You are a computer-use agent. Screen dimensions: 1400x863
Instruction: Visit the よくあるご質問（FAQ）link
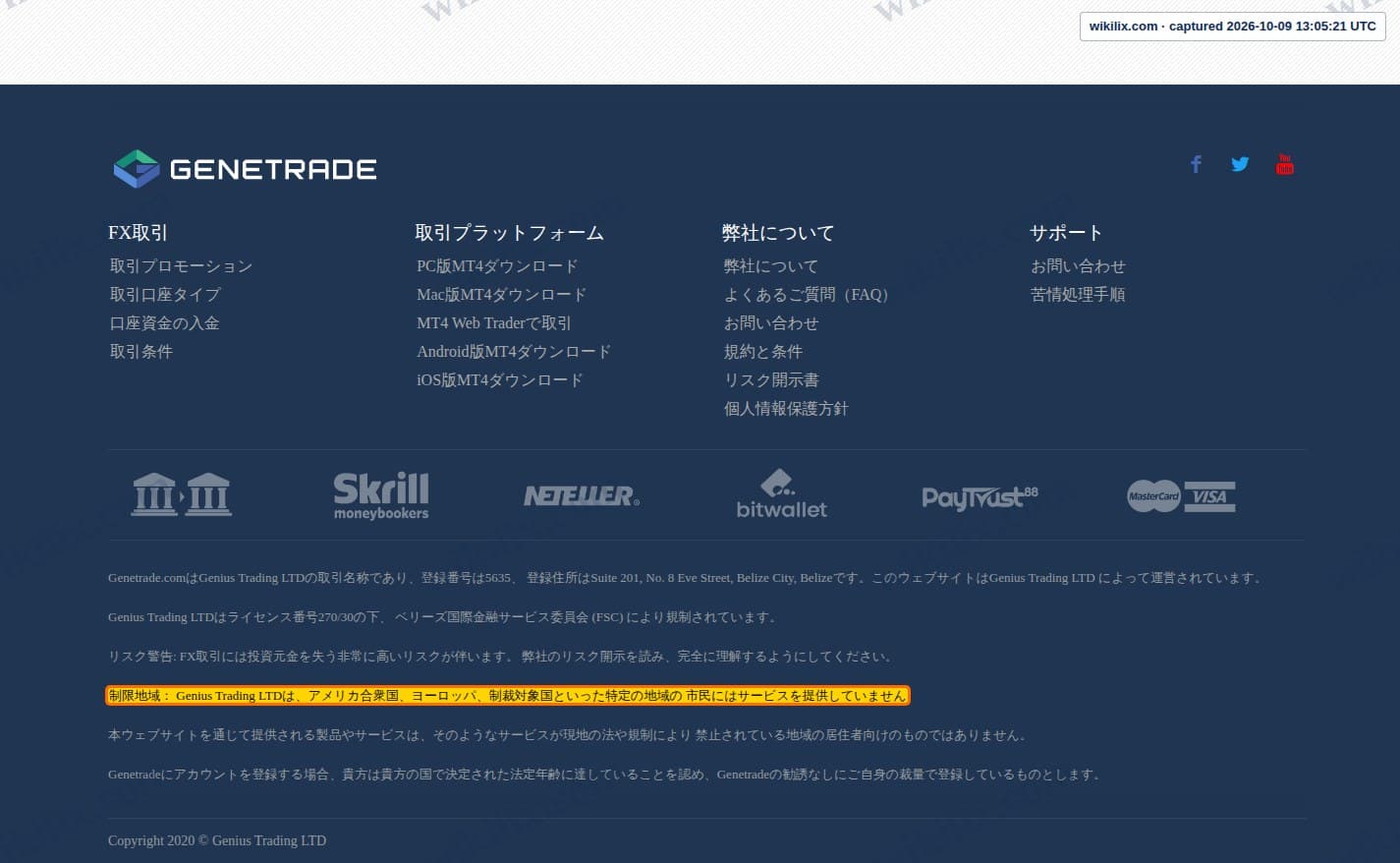click(806, 295)
